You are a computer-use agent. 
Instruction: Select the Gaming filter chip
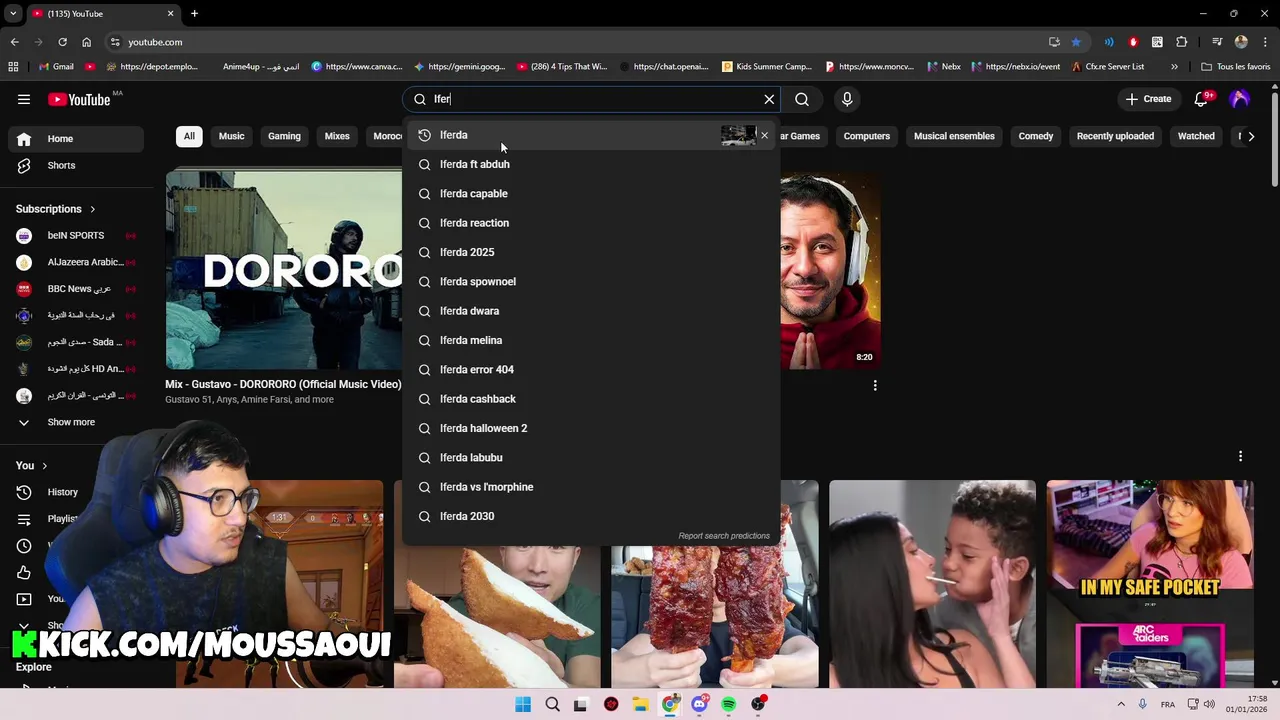(284, 136)
